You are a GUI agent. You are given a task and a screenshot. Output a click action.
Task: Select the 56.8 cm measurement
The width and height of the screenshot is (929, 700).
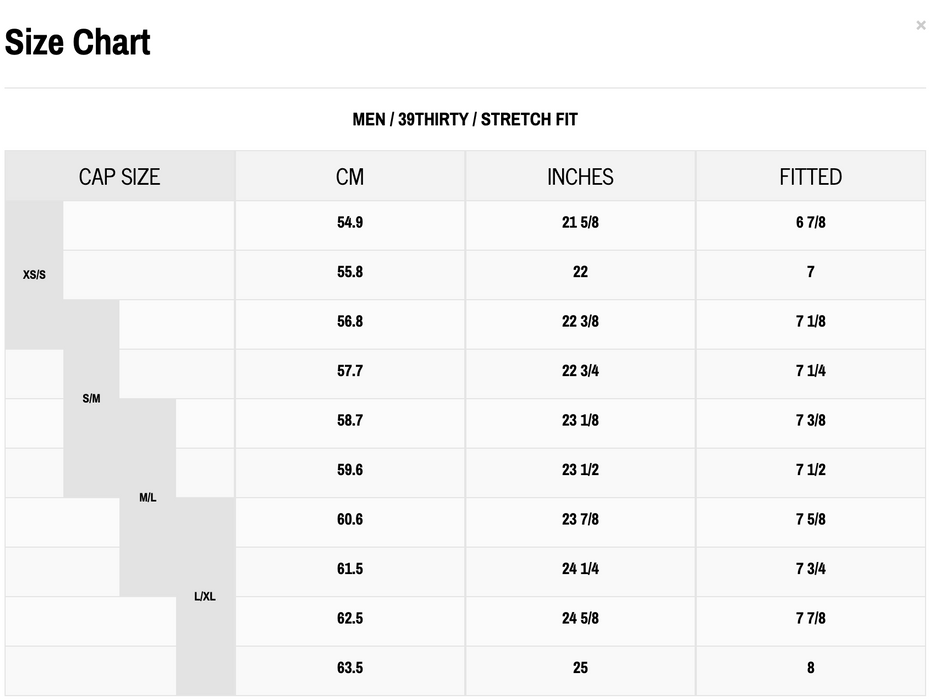pyautogui.click(x=350, y=321)
